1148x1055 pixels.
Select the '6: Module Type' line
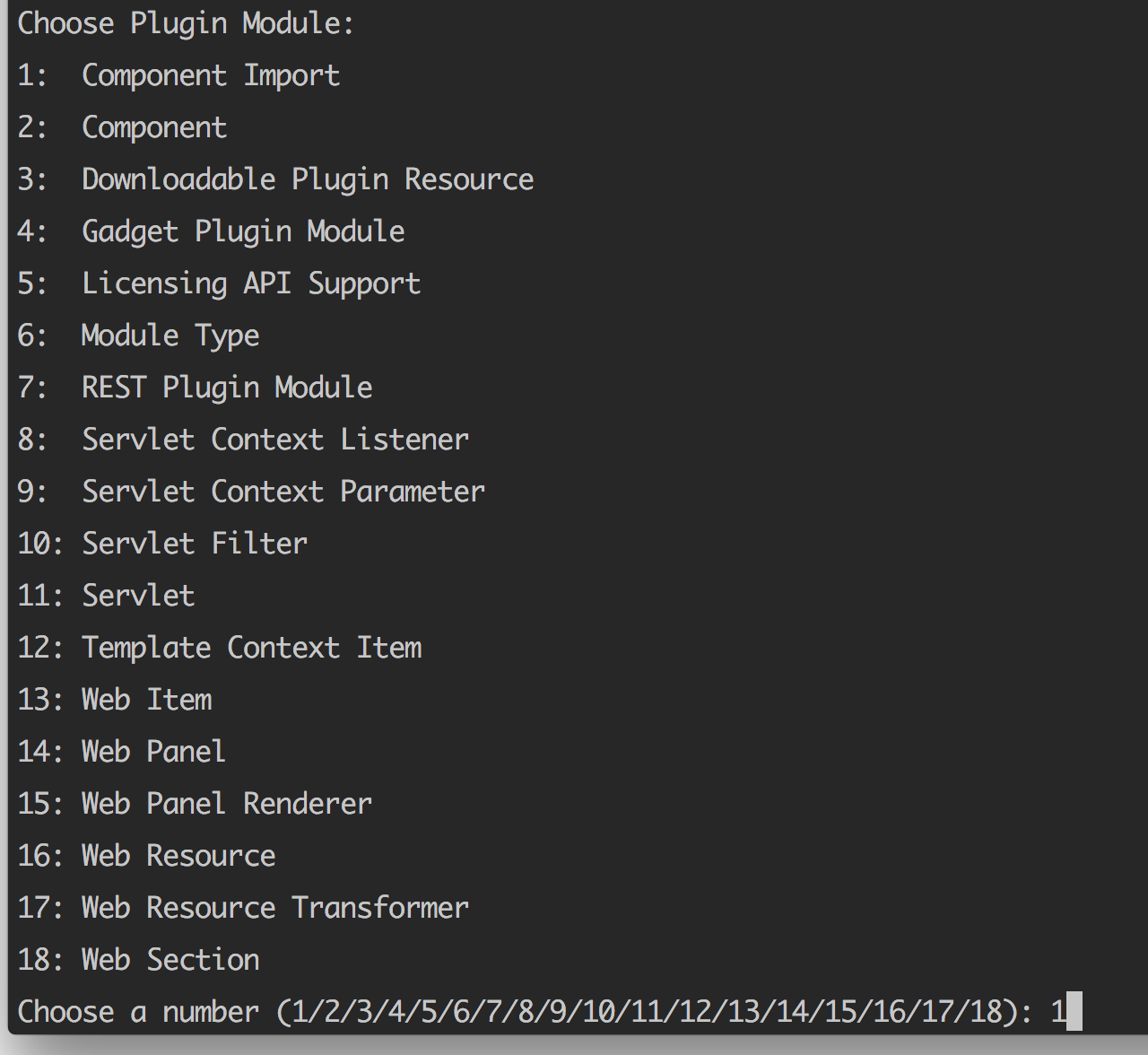click(138, 336)
